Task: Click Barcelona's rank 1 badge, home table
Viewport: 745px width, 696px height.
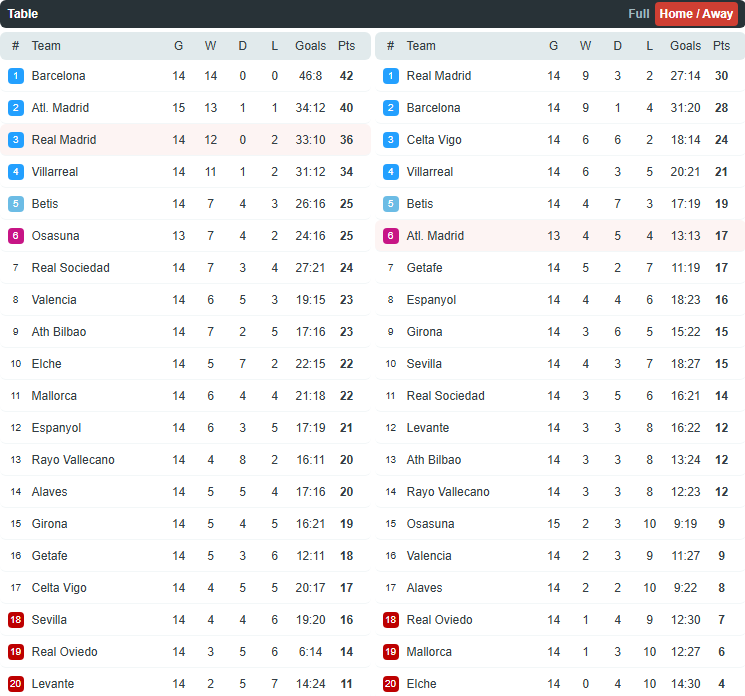Action: (16, 76)
